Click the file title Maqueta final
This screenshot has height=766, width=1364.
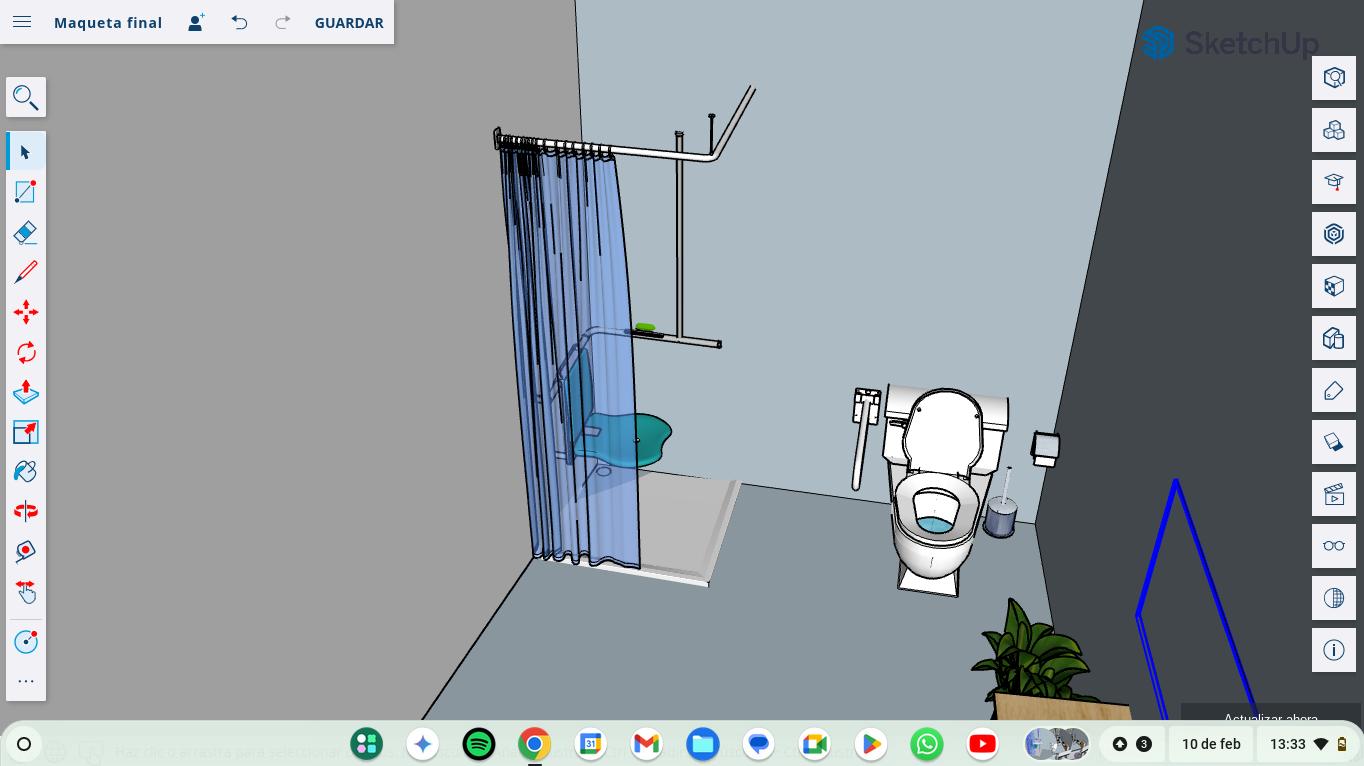pos(108,22)
